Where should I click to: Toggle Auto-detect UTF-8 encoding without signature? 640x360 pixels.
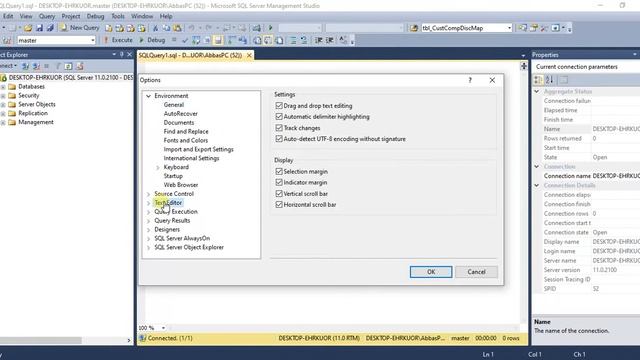tap(279, 139)
